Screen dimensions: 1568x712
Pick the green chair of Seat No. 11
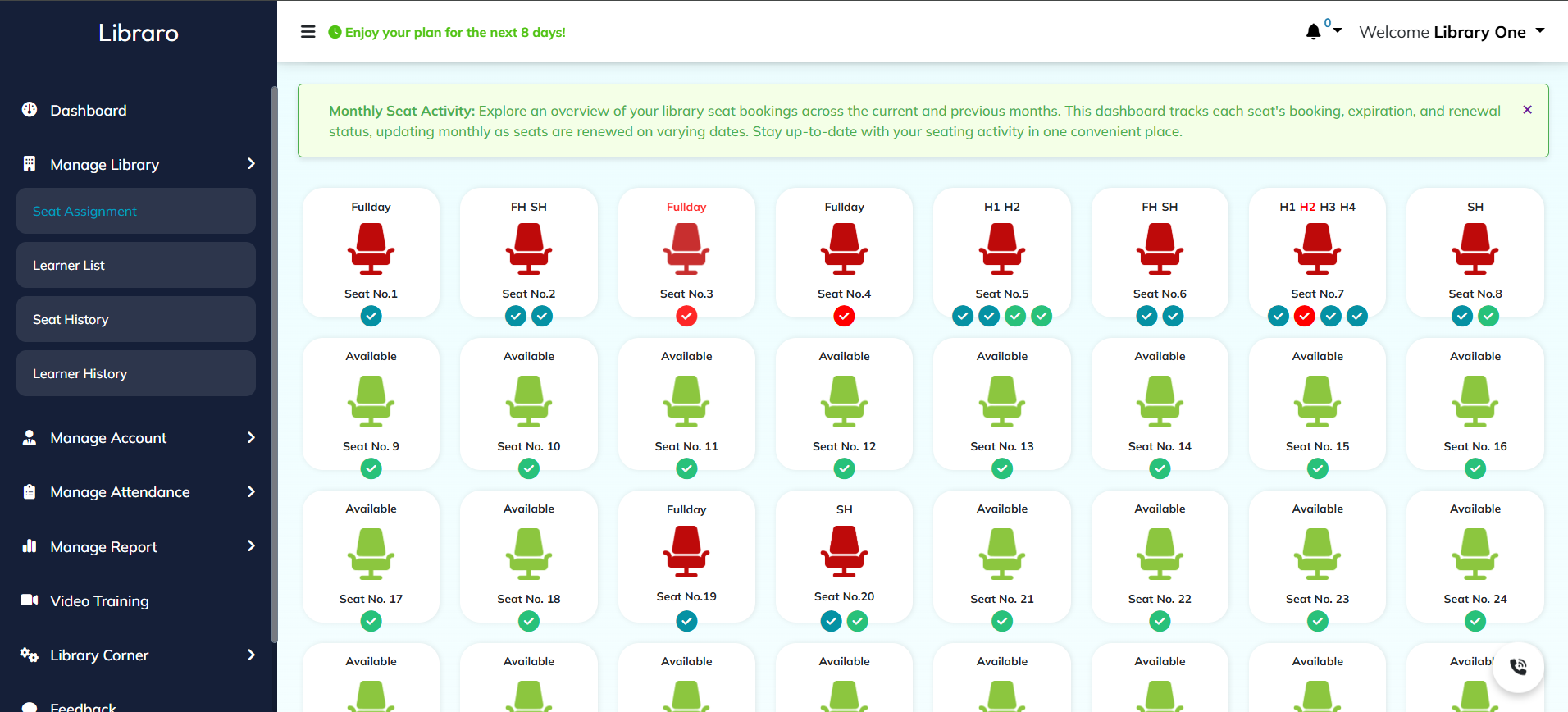[686, 402]
